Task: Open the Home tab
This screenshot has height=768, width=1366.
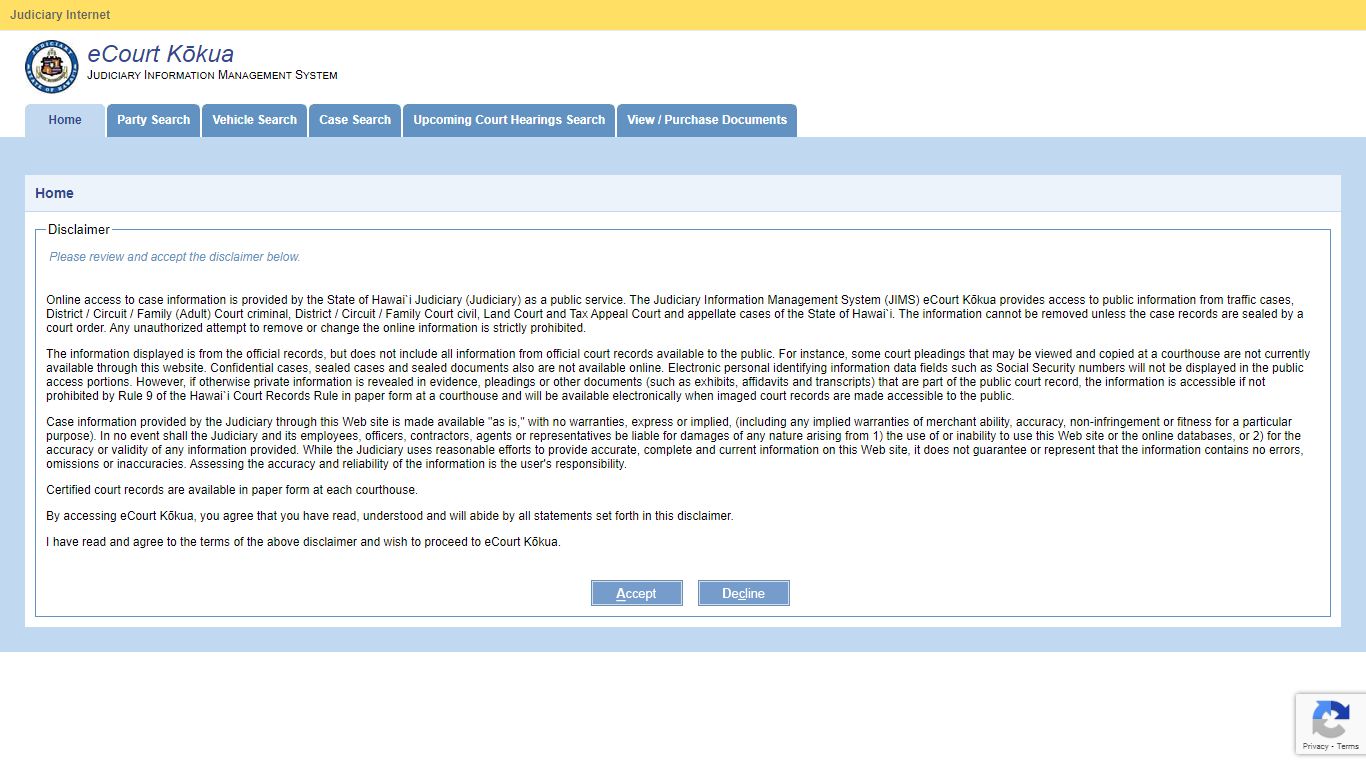Action: [65, 120]
